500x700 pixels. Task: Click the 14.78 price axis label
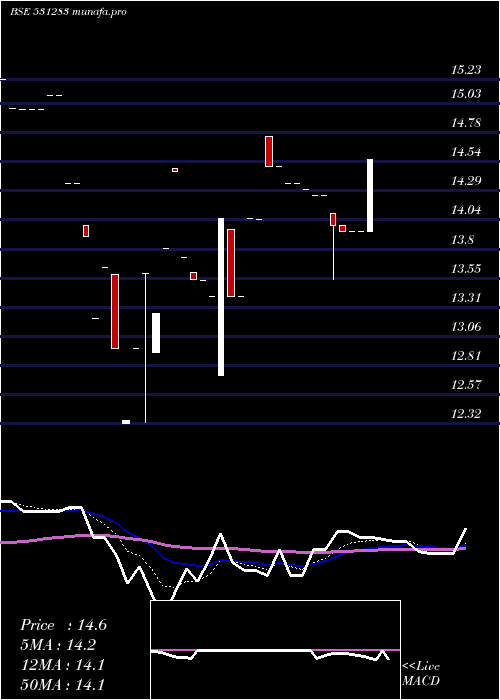click(x=466, y=123)
